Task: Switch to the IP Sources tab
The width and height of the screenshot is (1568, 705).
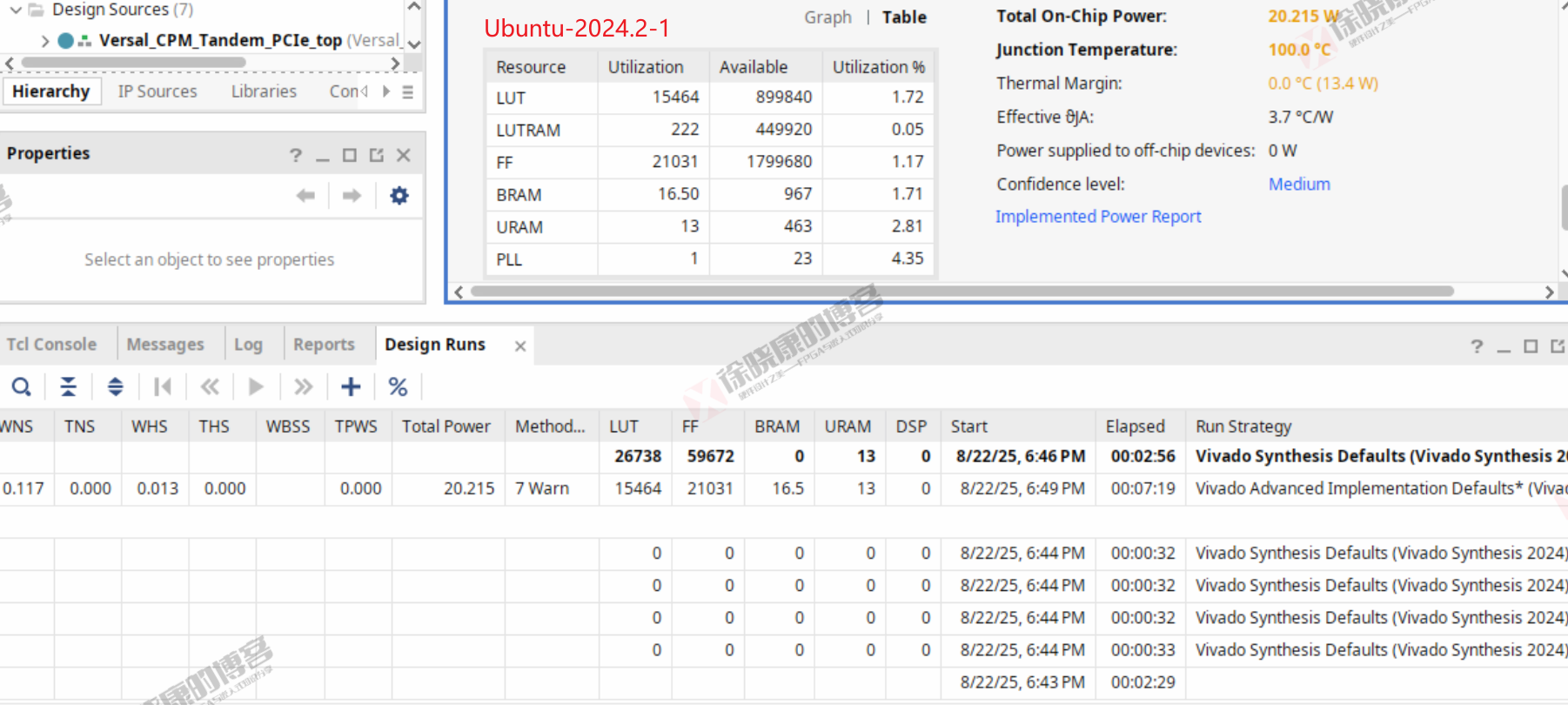Action: pyautogui.click(x=157, y=91)
